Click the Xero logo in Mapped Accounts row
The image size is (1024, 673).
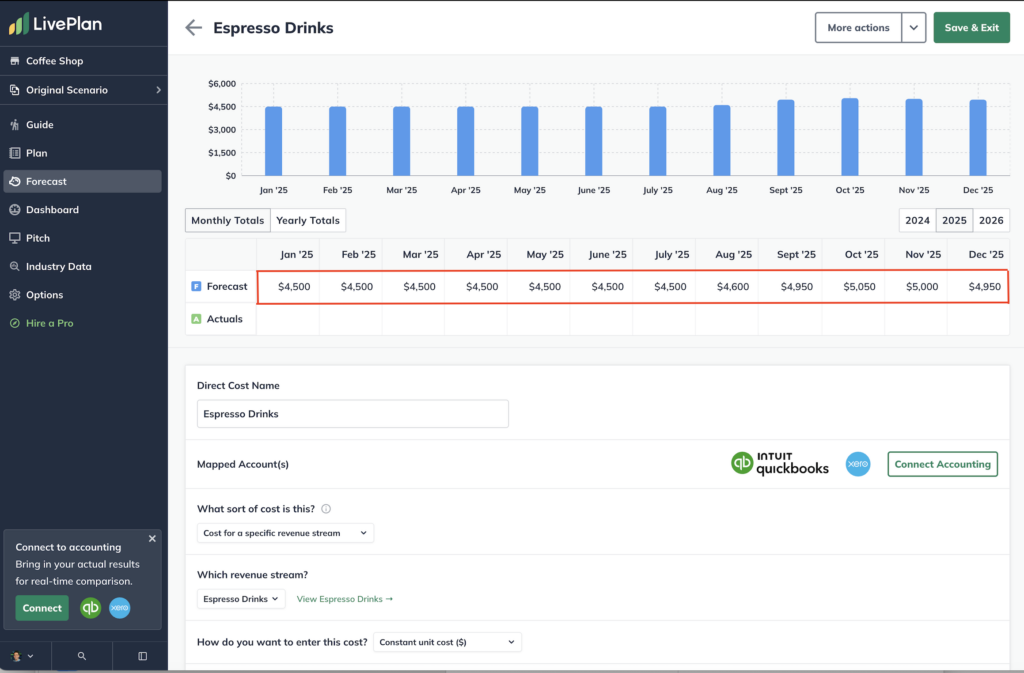pos(858,464)
